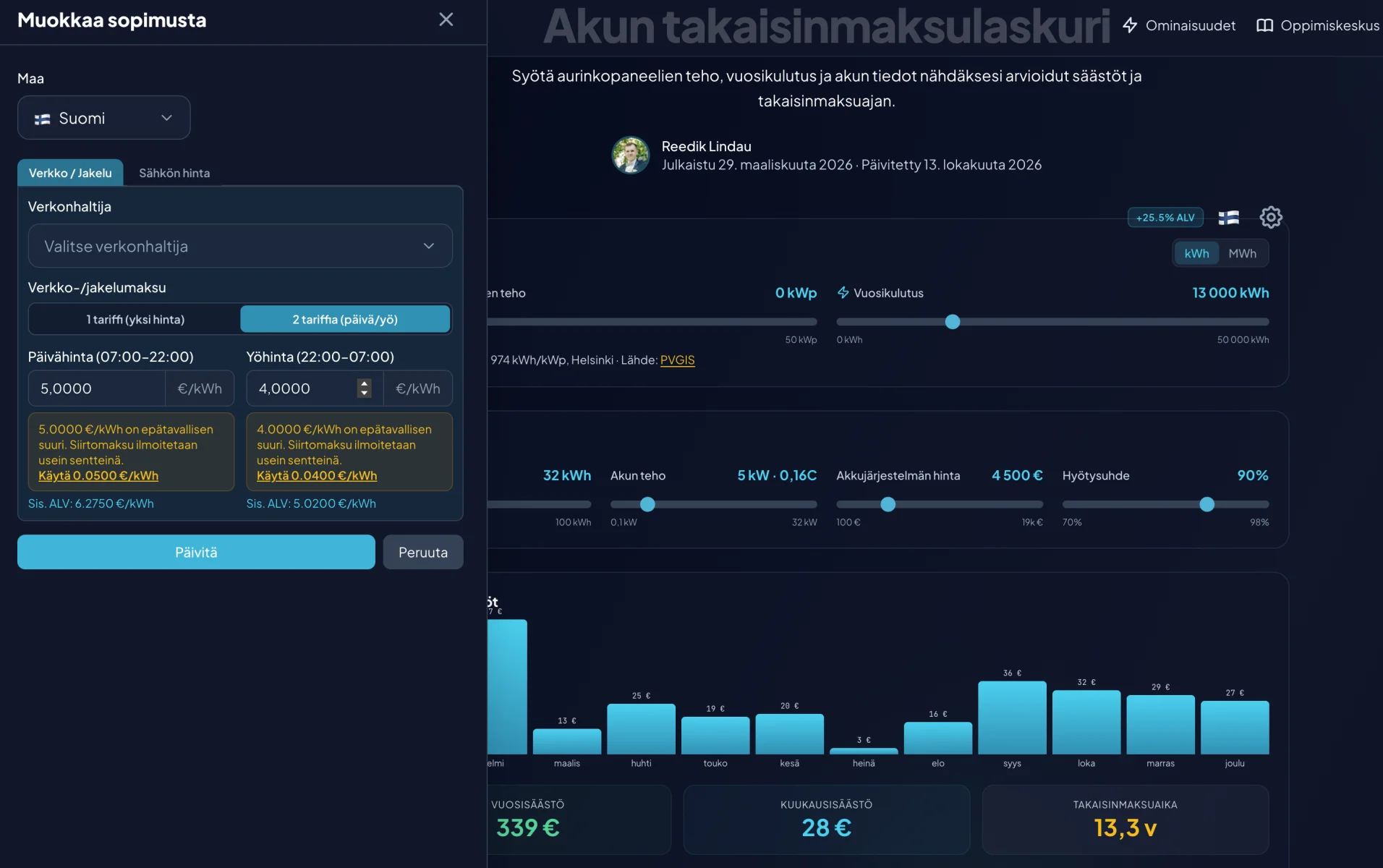This screenshot has height=868, width=1383.
Task: Click the lightning bolt Ominaisuudet icon
Action: pyautogui.click(x=1130, y=25)
